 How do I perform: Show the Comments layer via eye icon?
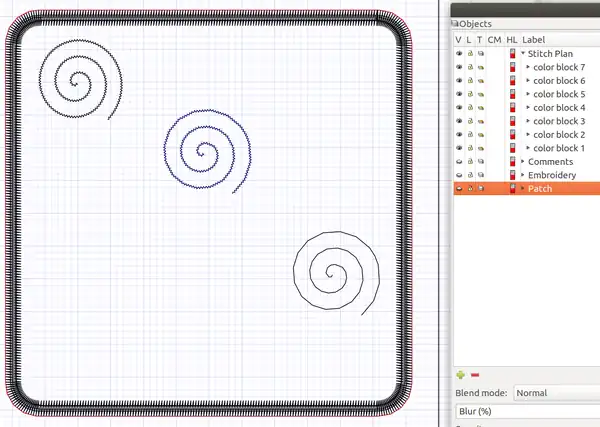pyautogui.click(x=459, y=161)
